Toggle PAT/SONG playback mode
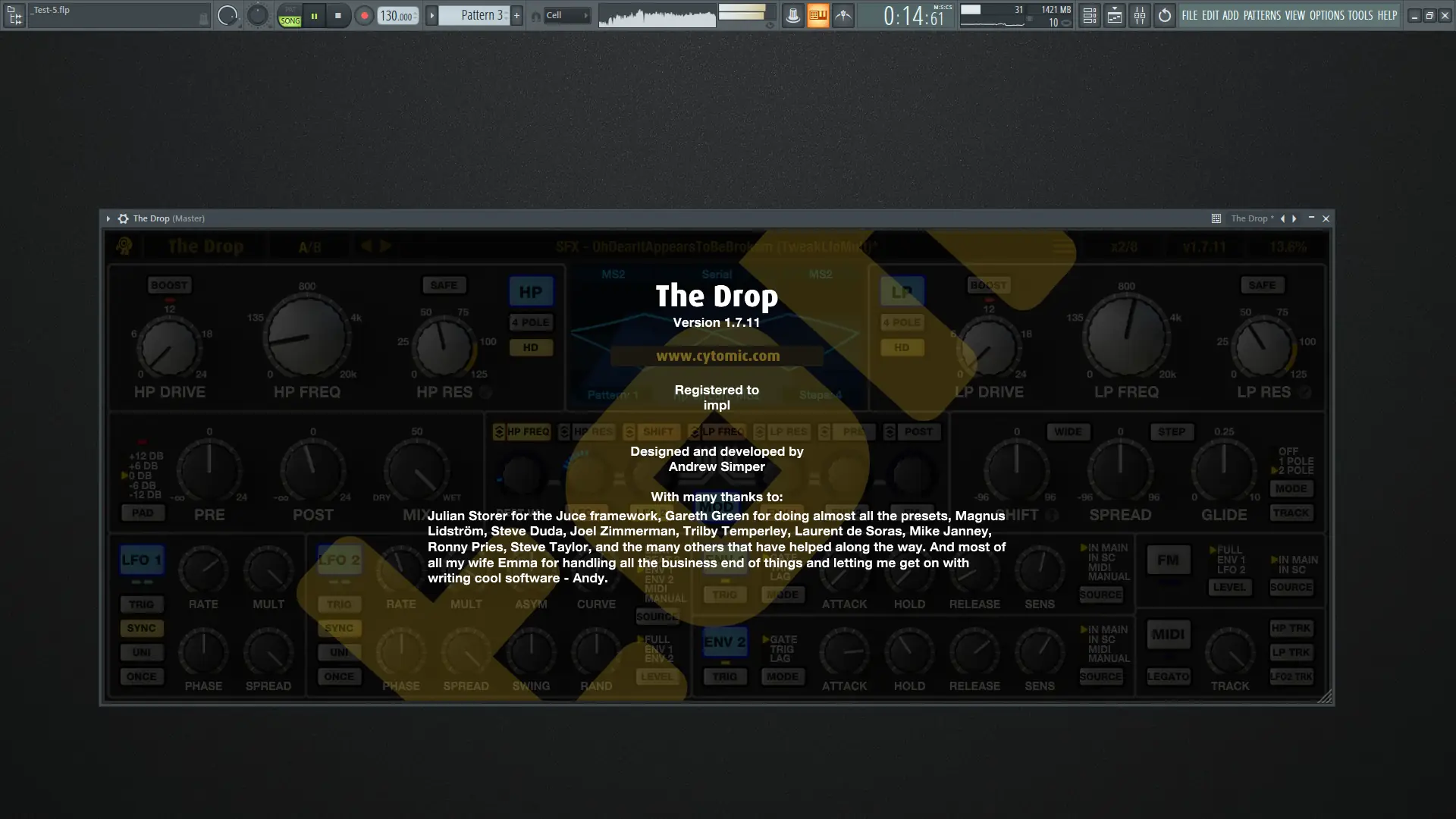The image size is (1456, 819). pyautogui.click(x=290, y=15)
